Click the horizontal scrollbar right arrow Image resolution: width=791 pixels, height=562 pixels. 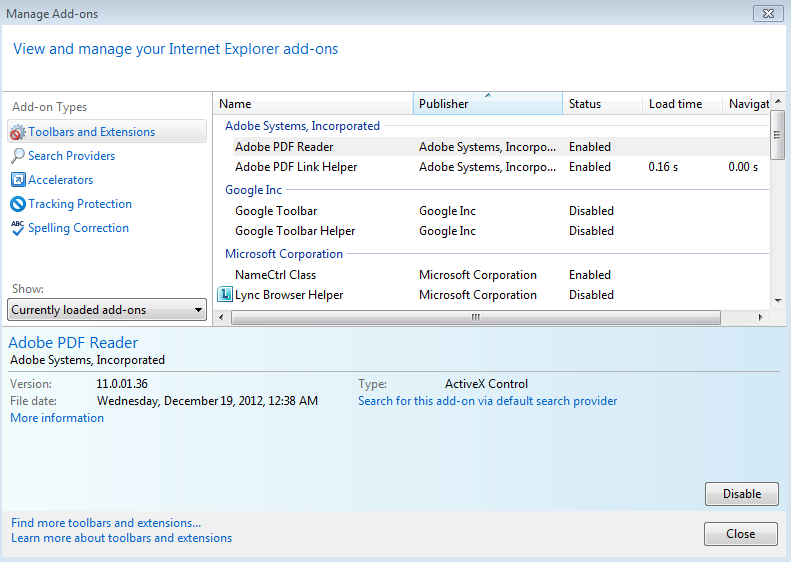(x=760, y=317)
